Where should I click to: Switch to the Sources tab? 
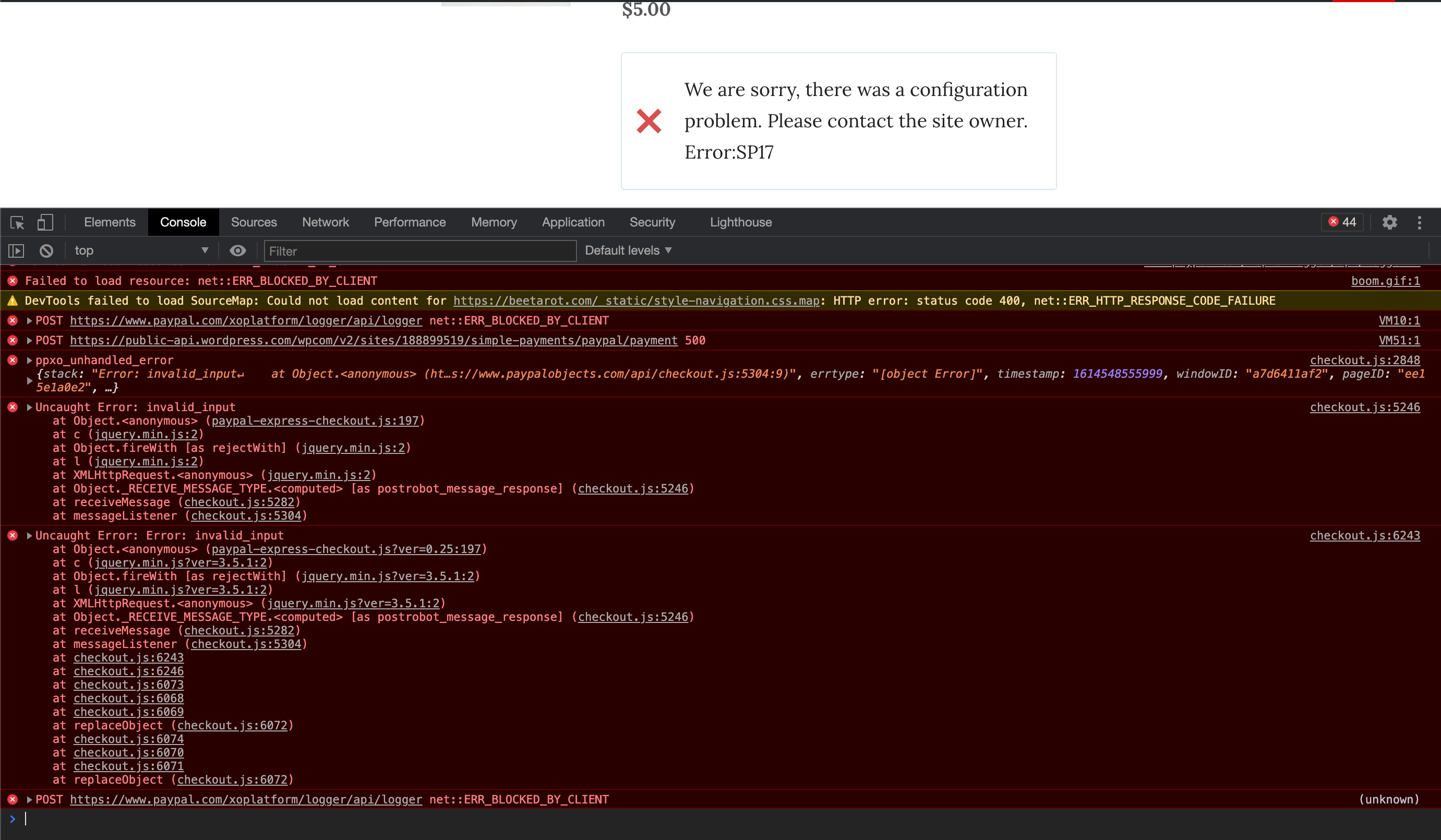point(254,222)
